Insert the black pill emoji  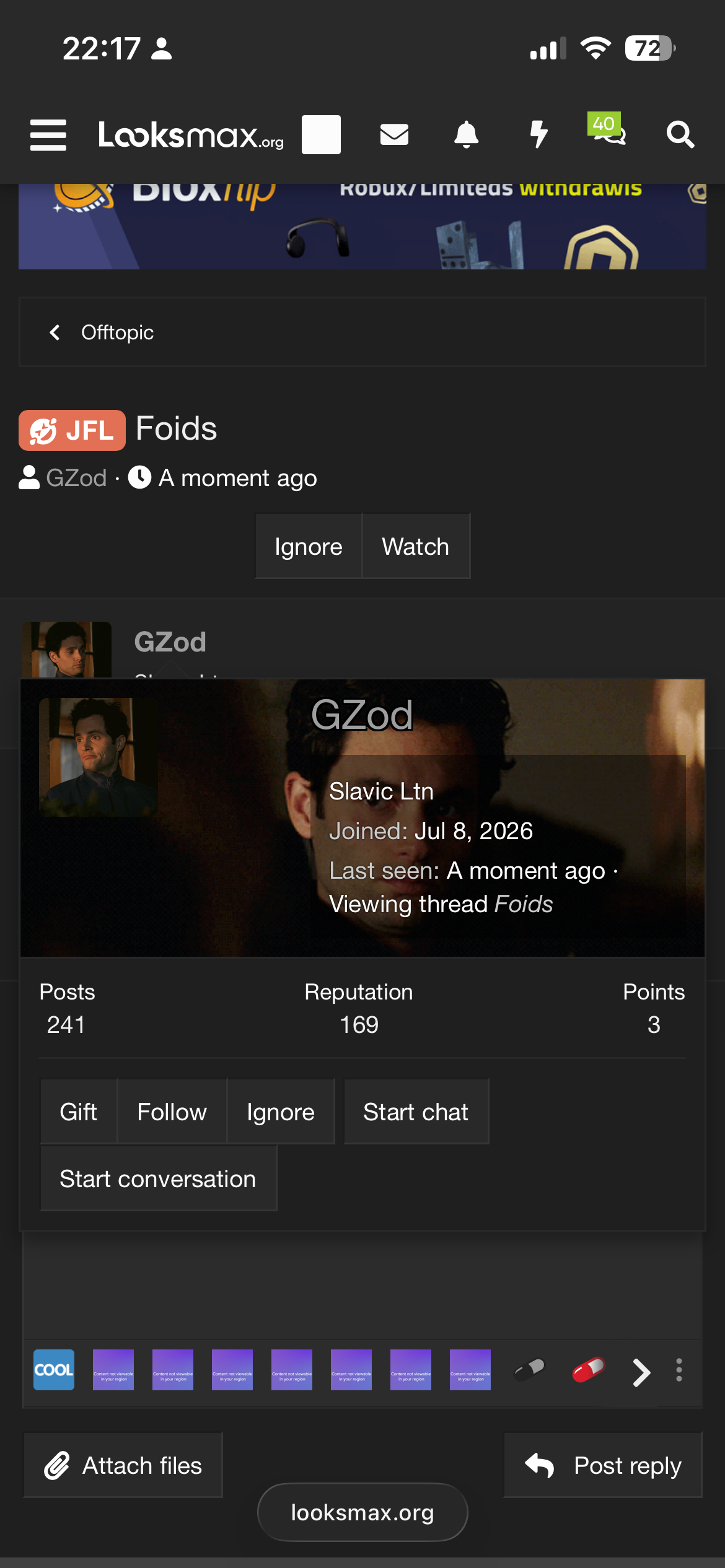(529, 1370)
